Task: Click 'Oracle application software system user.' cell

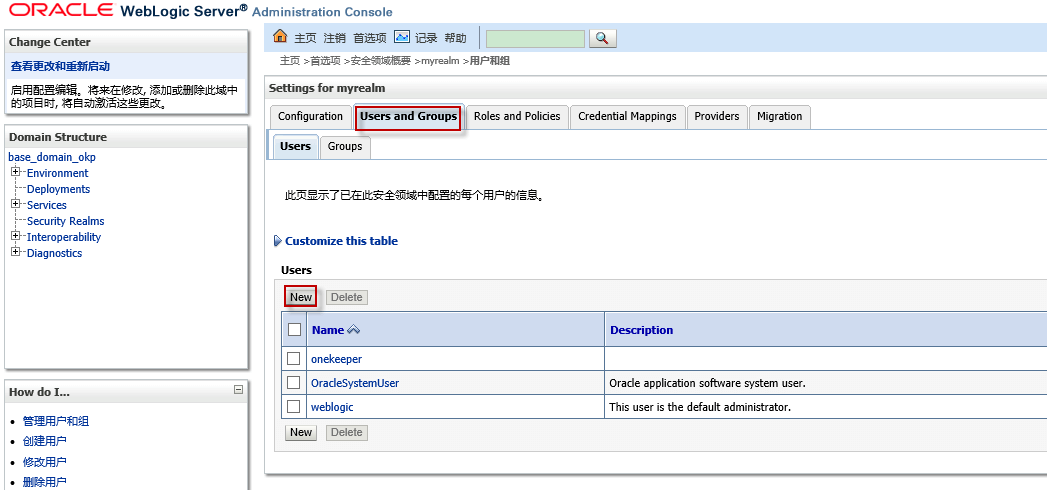Action: (x=708, y=383)
